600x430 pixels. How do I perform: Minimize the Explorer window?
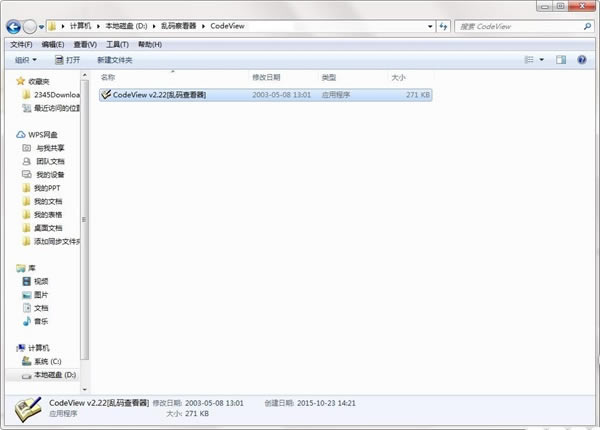pyautogui.click(x=545, y=6)
